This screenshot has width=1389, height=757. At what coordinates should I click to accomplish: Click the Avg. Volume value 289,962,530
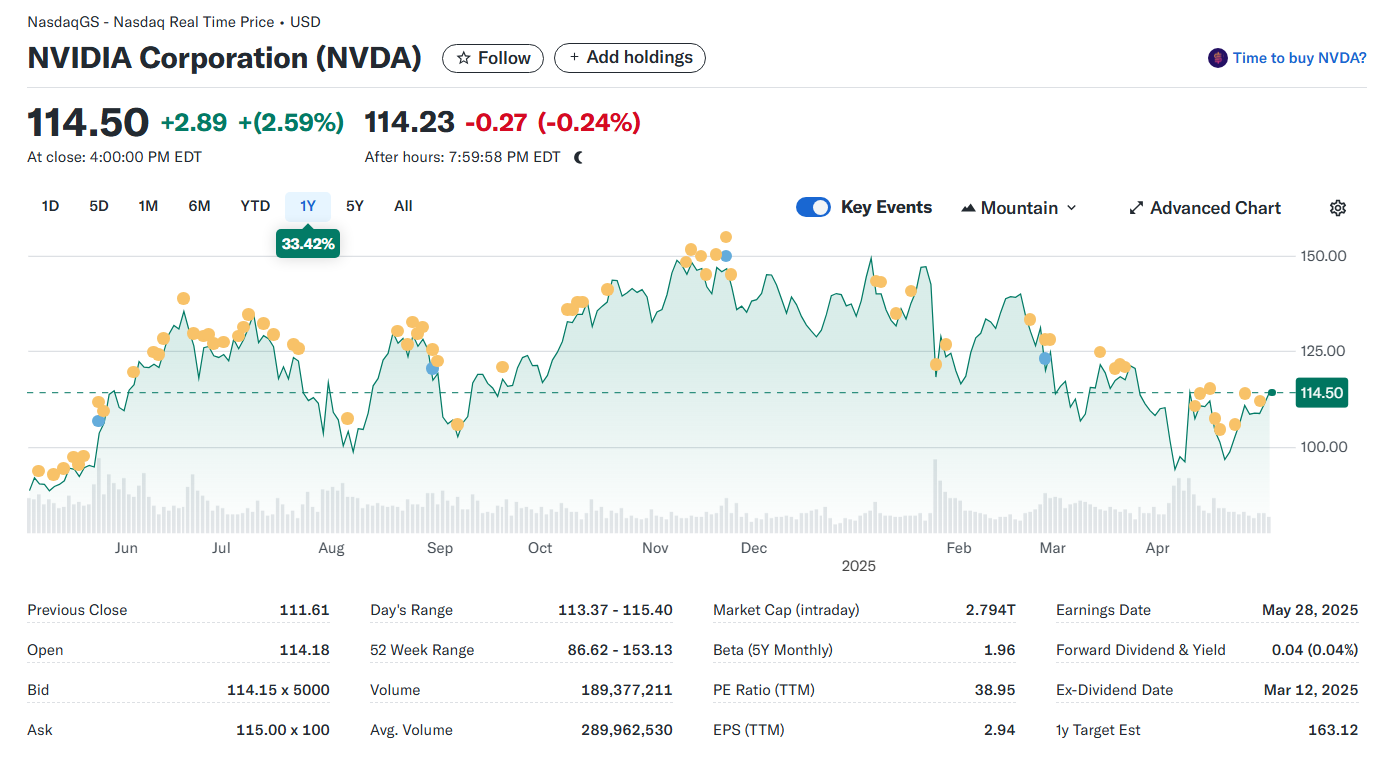(626, 730)
